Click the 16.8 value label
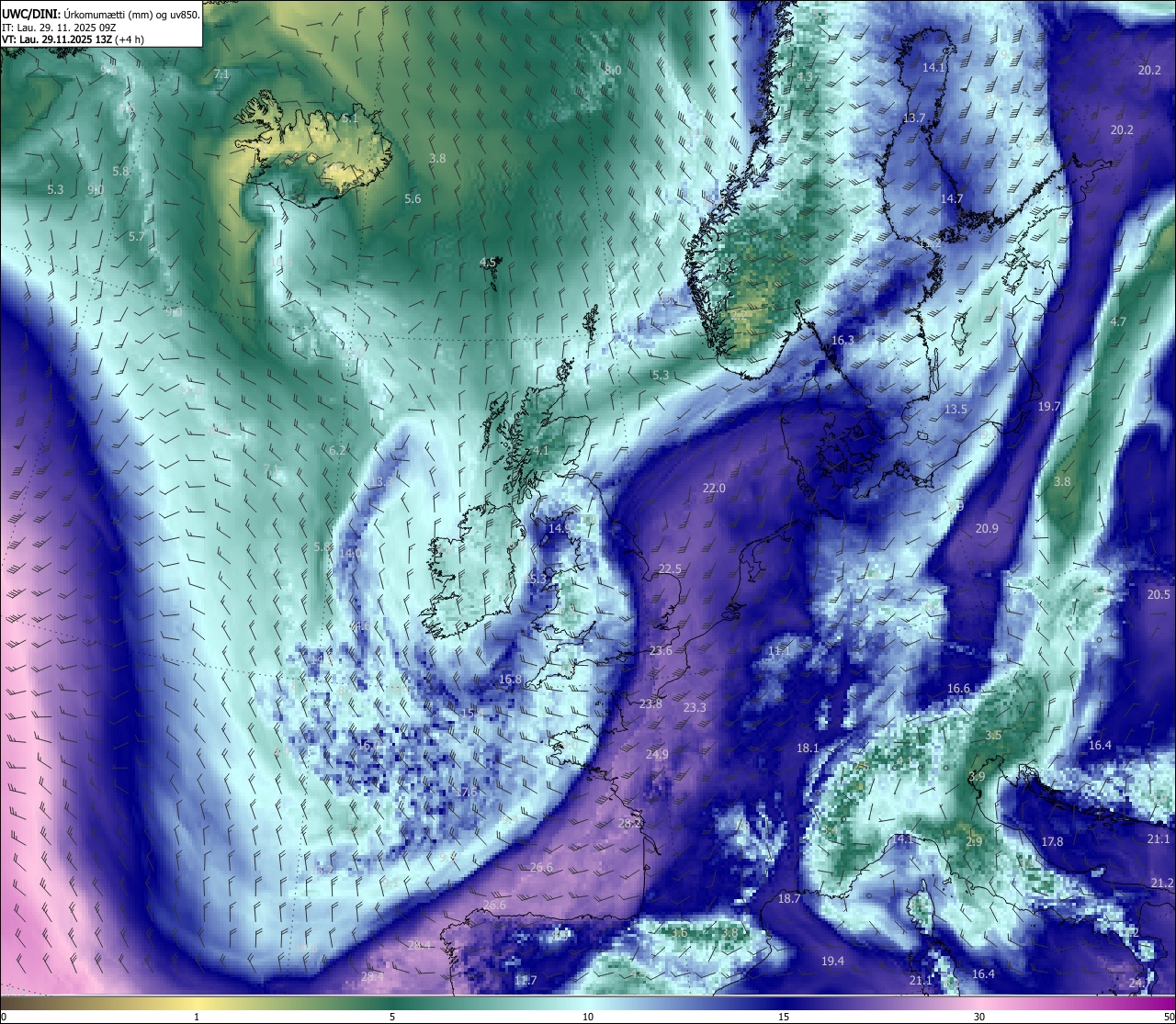 coord(510,680)
